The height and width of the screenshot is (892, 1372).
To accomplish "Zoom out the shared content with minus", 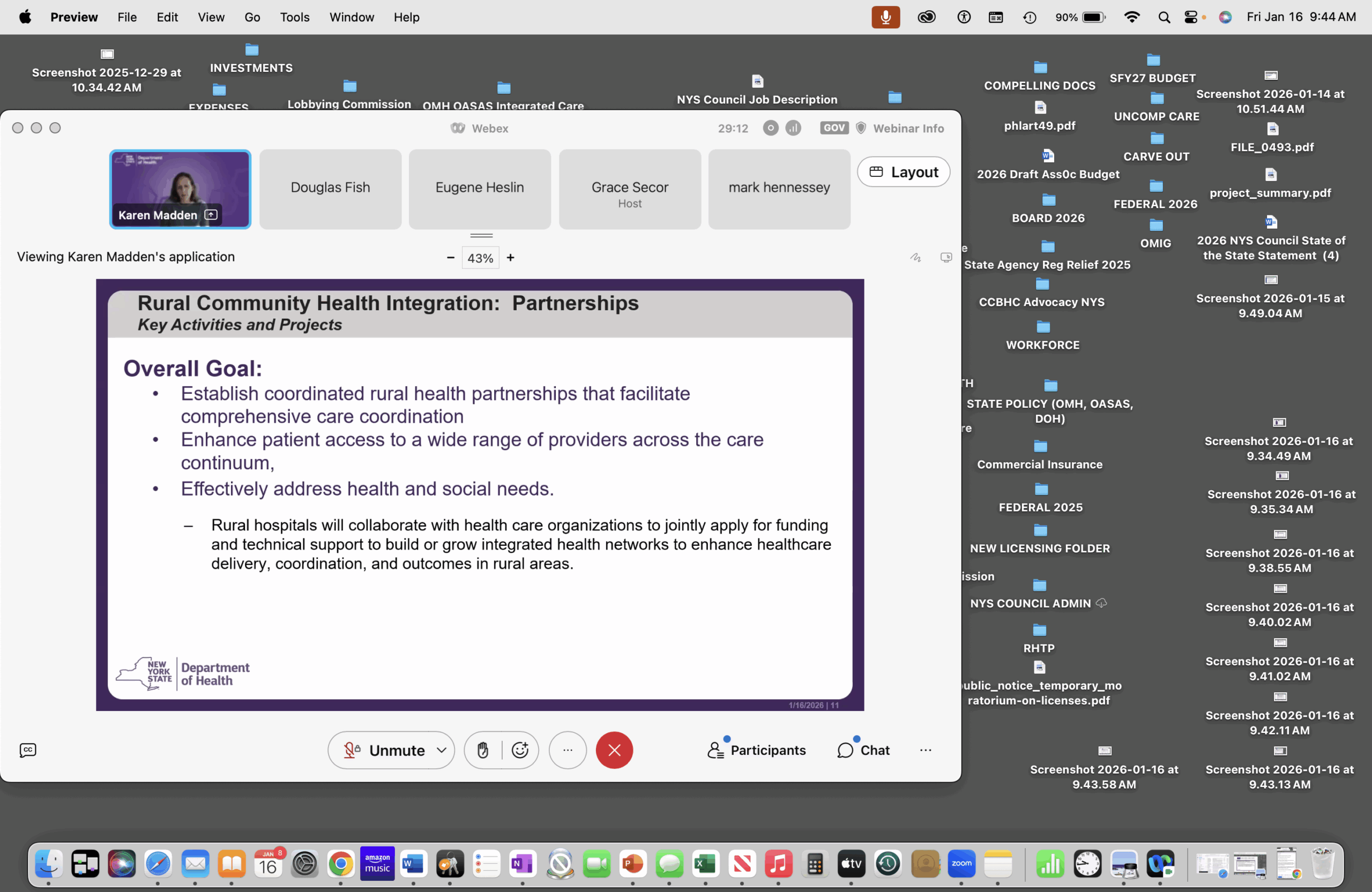I will (450, 258).
